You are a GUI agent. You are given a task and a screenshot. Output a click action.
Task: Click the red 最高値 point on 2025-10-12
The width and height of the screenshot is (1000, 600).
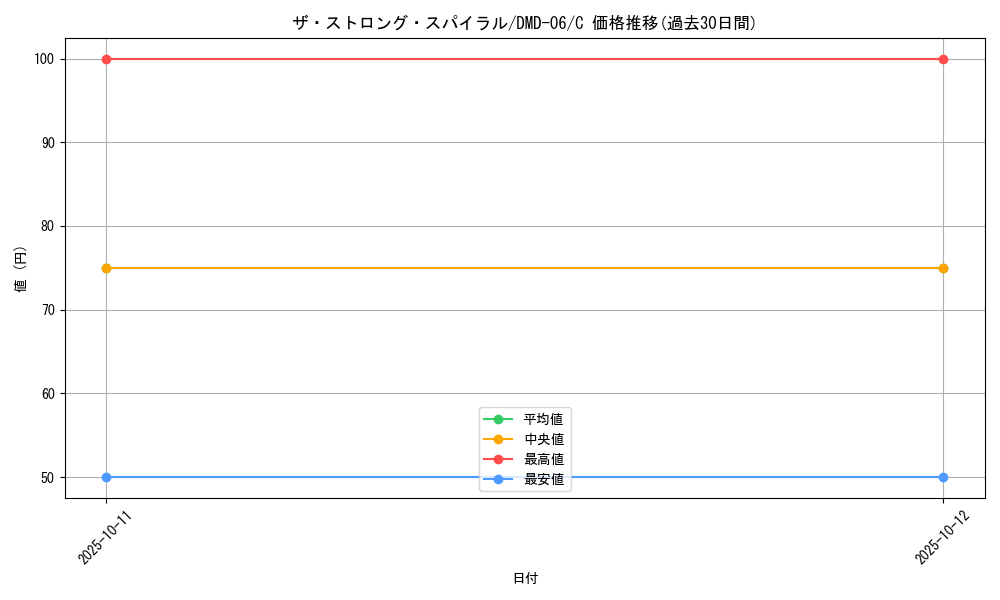point(943,59)
